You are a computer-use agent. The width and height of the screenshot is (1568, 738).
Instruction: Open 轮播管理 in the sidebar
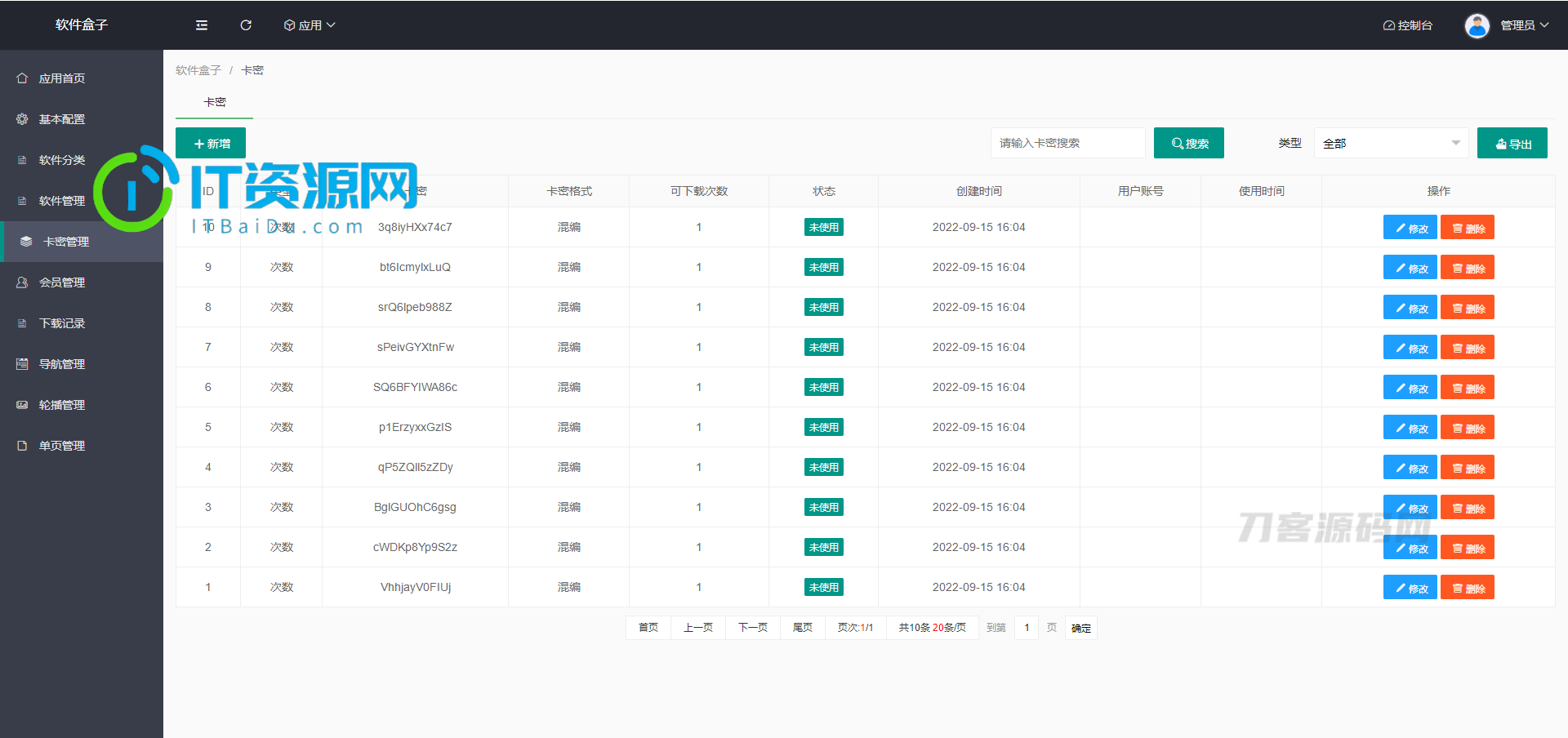(82, 405)
